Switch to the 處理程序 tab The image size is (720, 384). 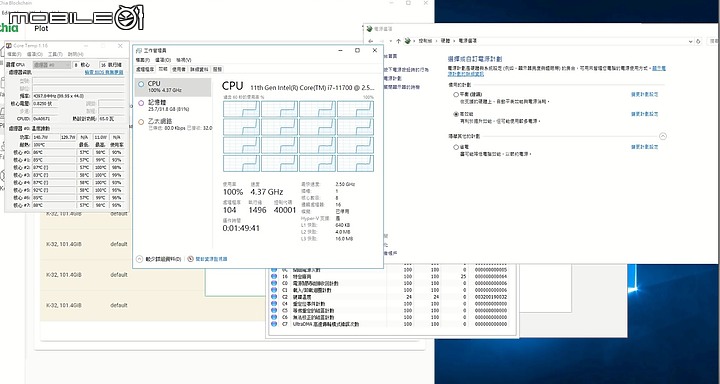(x=145, y=69)
